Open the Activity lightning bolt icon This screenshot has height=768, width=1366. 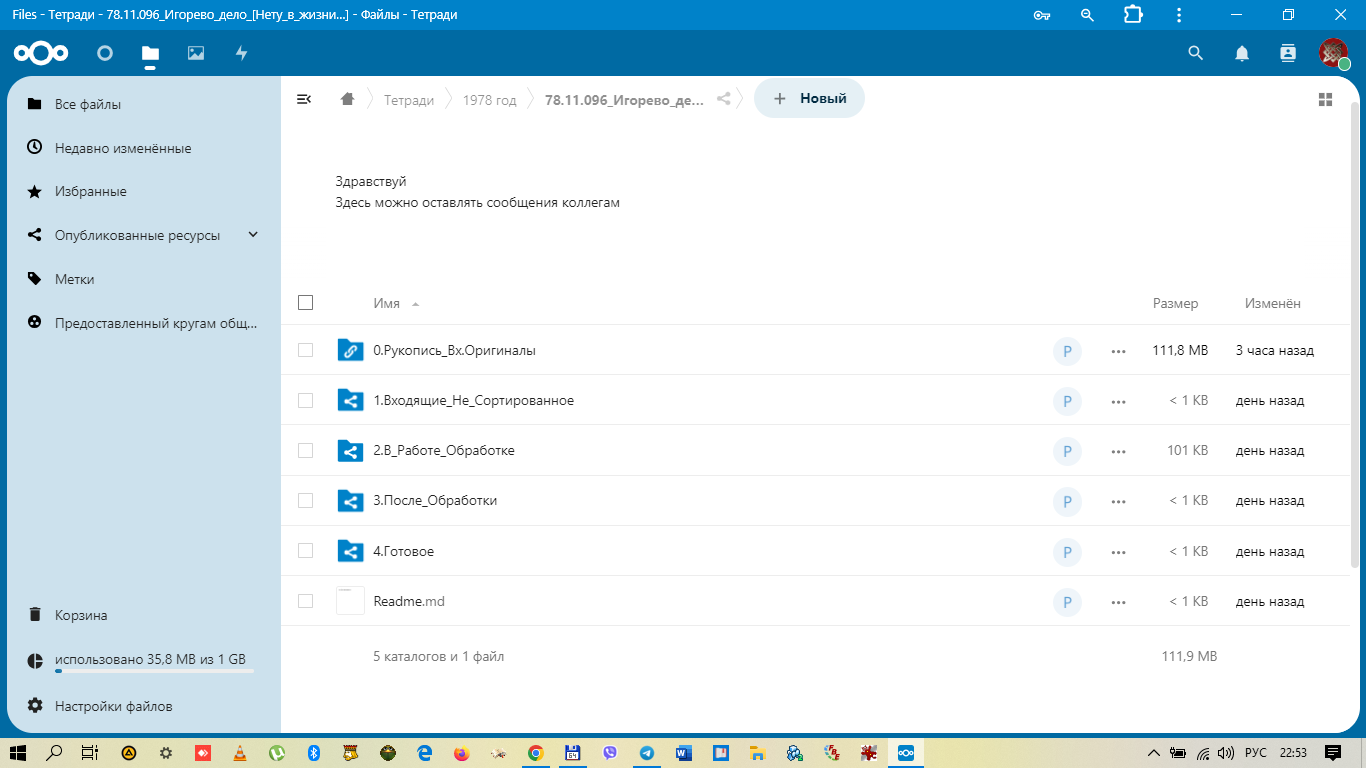coord(241,53)
